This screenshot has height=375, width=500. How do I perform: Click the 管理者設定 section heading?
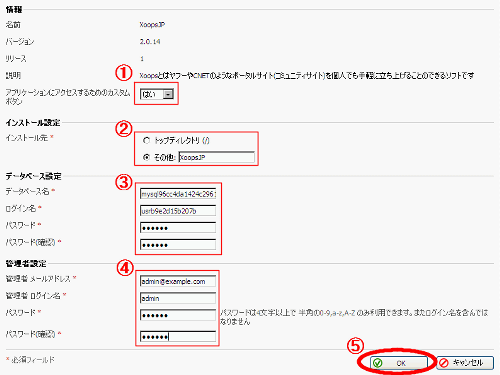26,264
